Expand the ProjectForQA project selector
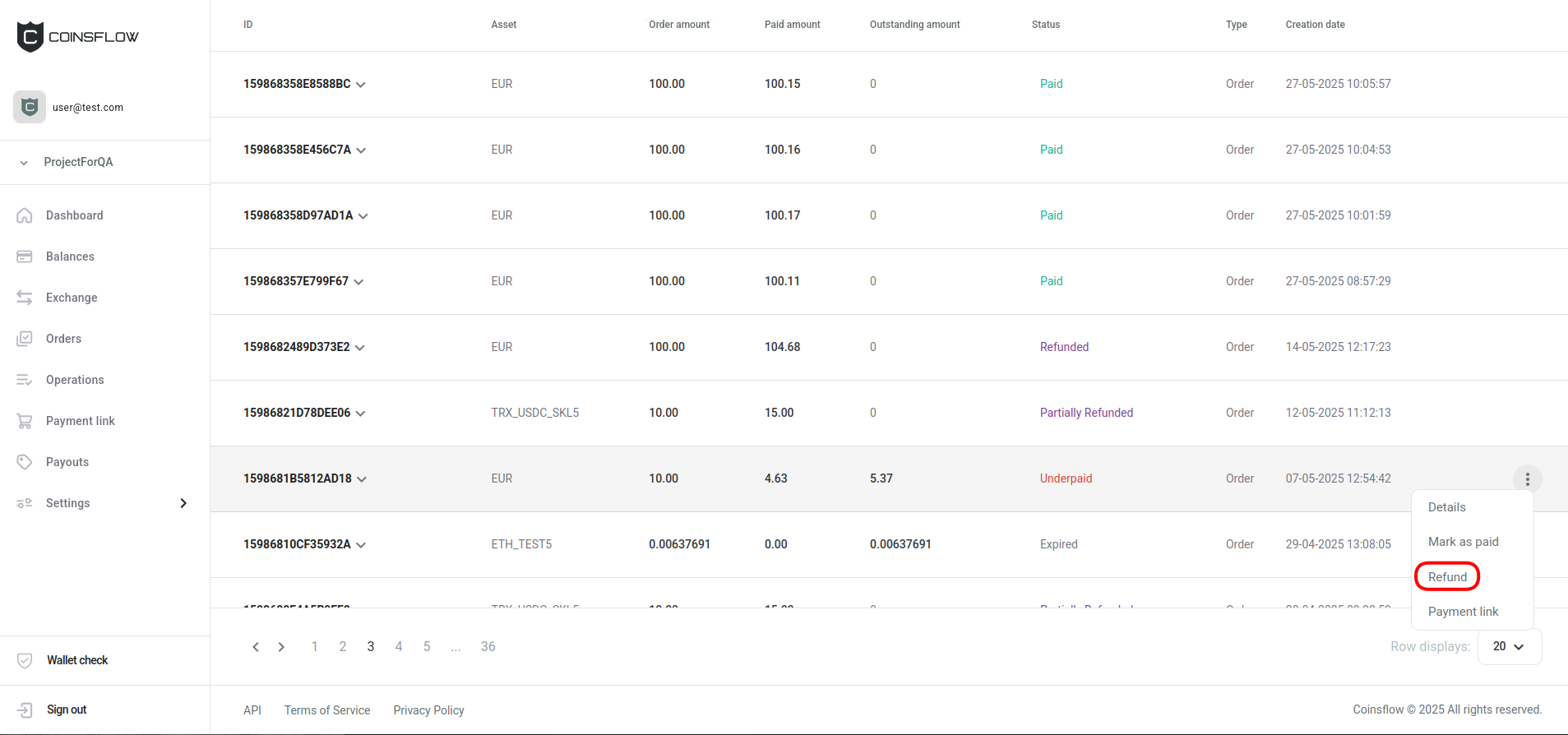1568x735 pixels. click(24, 163)
